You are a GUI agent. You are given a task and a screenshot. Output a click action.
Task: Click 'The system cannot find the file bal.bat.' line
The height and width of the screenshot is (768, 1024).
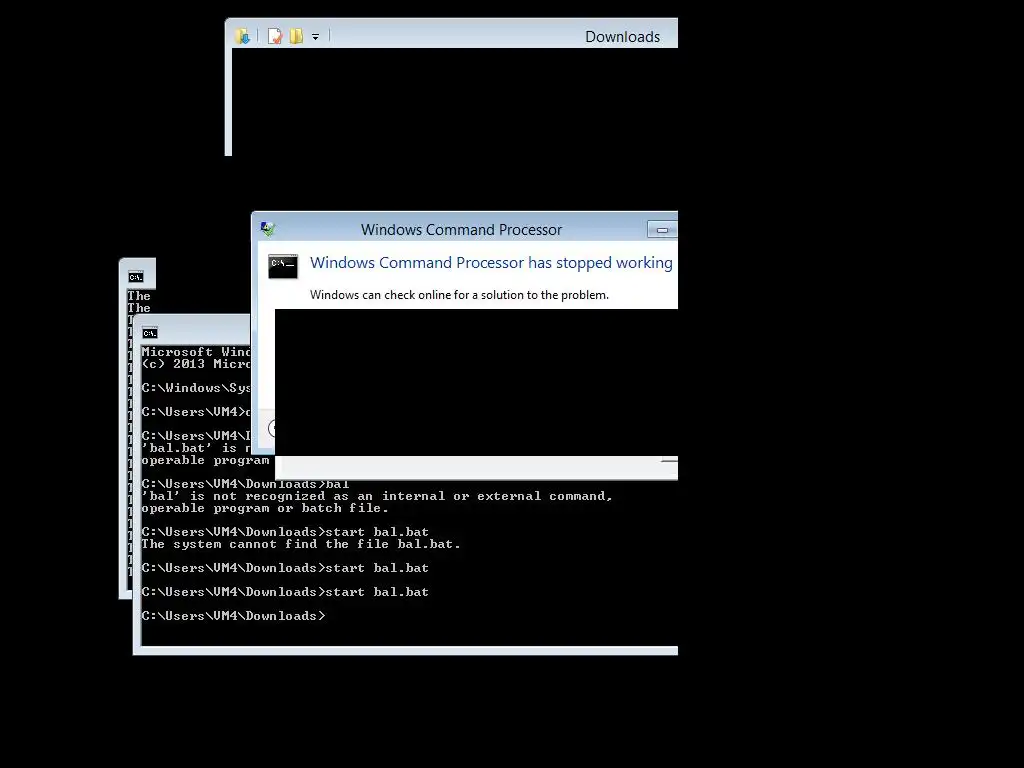(301, 544)
